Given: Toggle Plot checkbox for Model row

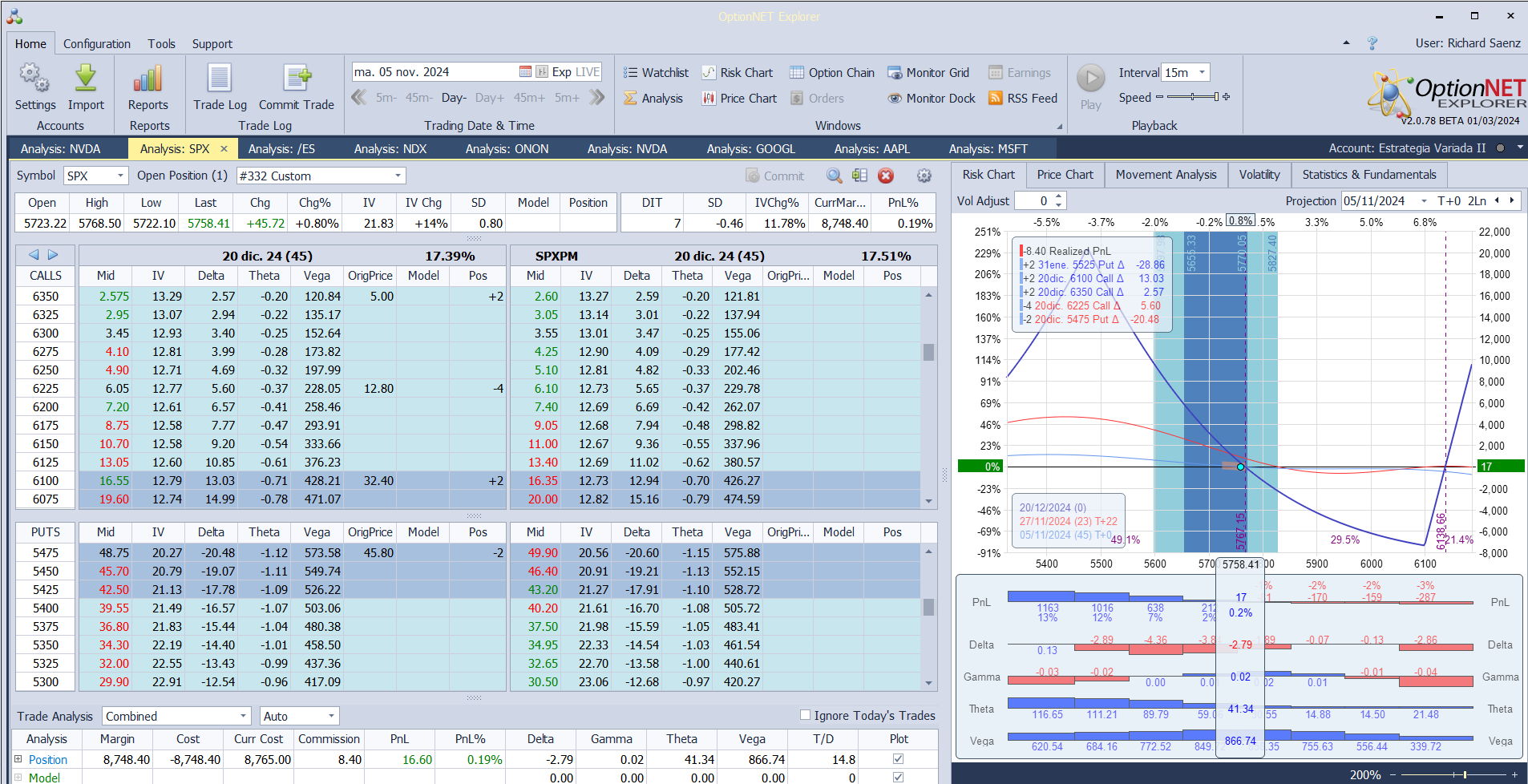Looking at the screenshot, I should [898, 777].
